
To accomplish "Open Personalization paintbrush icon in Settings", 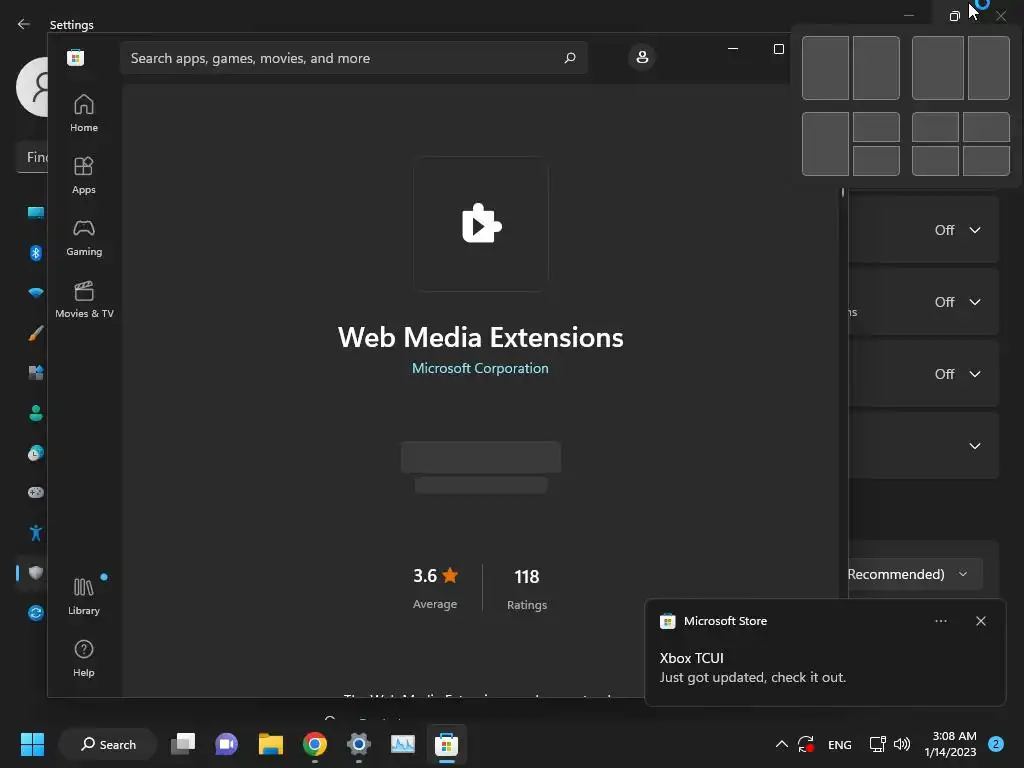I will (36, 333).
